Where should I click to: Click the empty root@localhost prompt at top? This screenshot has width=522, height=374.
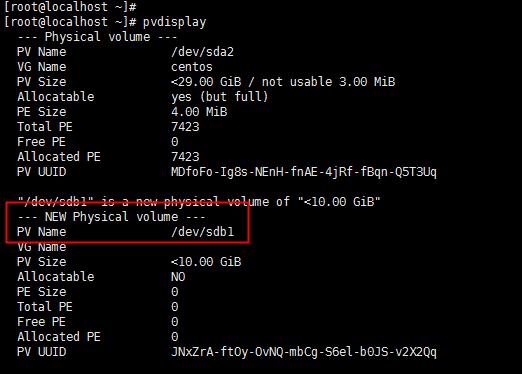70,7
